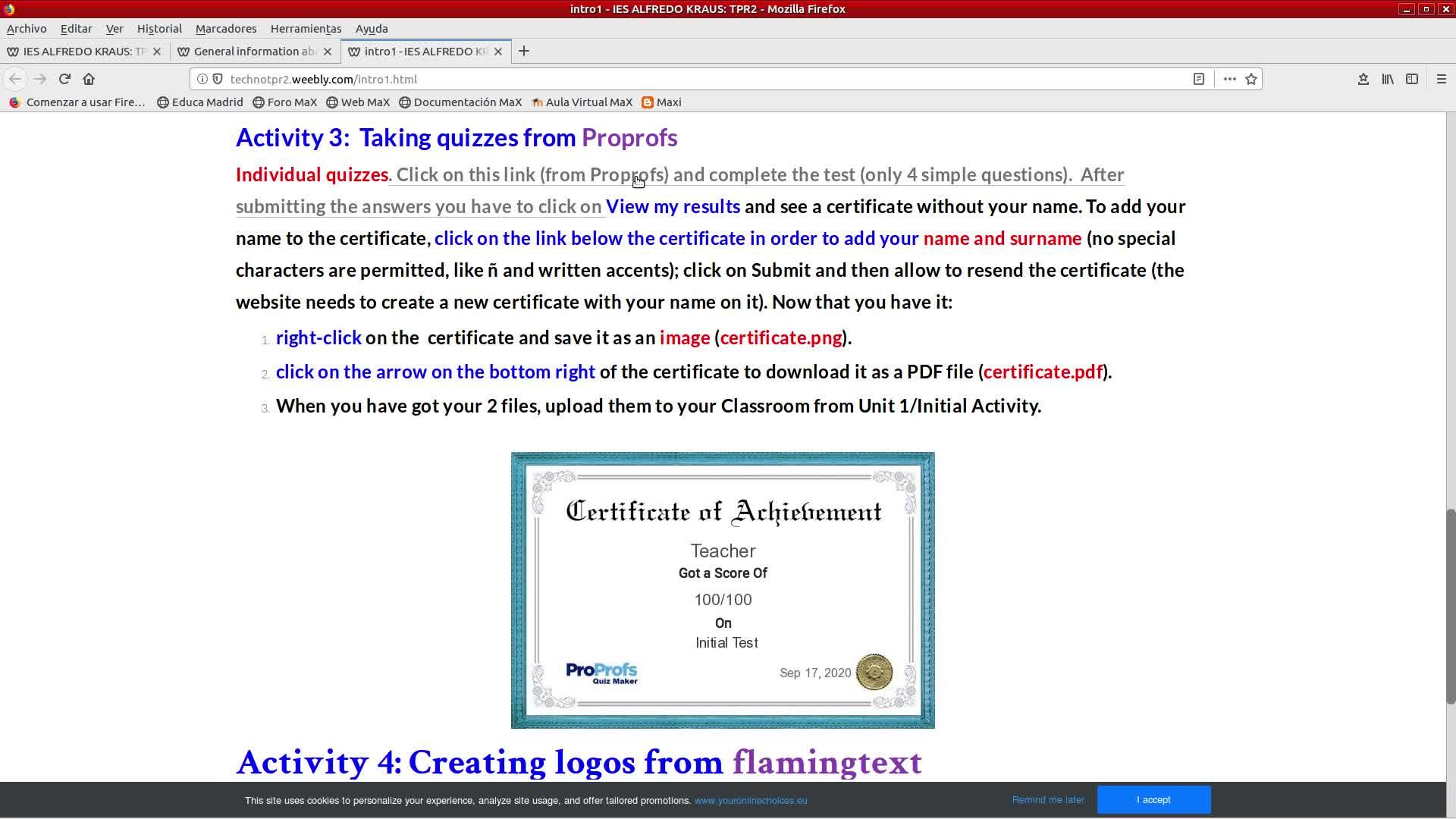
Task: Open the Downloads toolbar icon
Action: pos(1363,79)
